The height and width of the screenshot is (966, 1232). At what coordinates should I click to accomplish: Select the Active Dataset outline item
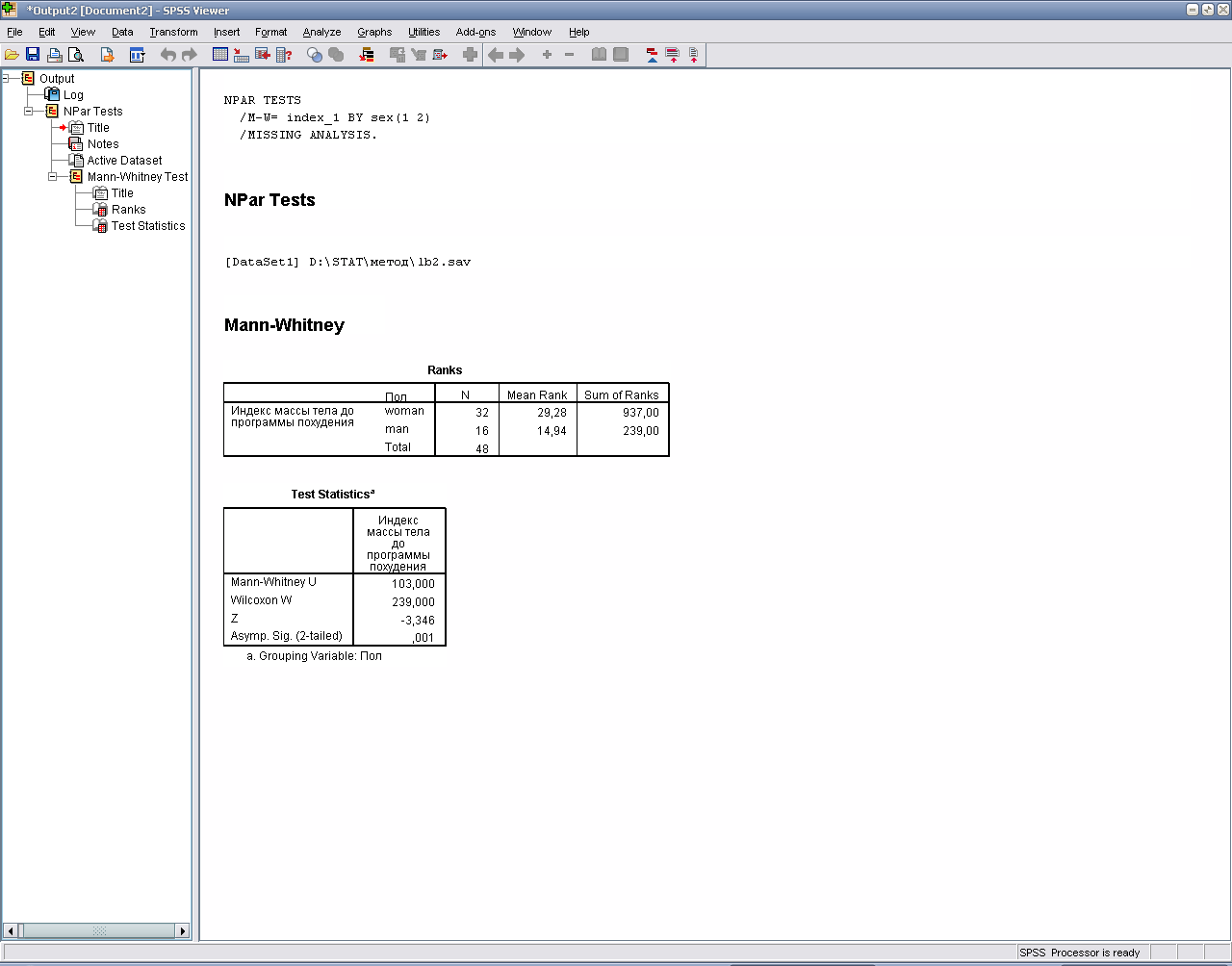(124, 161)
